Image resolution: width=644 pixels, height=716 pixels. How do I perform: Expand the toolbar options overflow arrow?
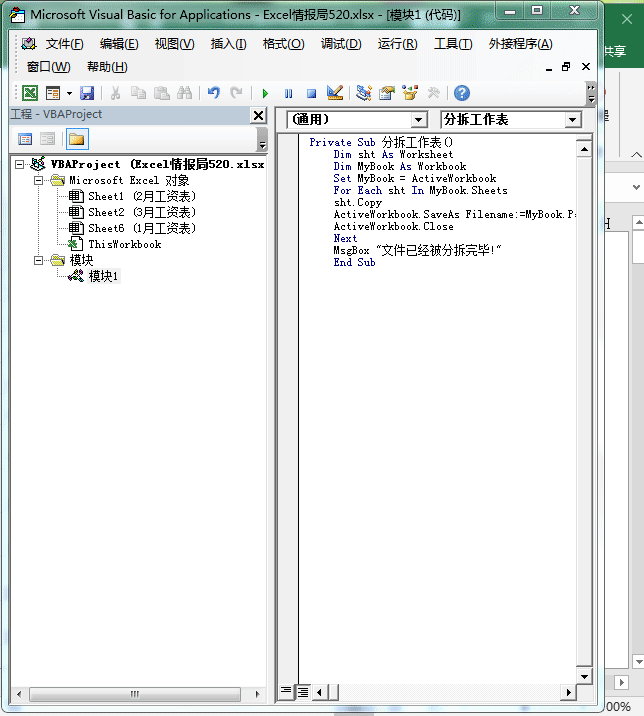pyautogui.click(x=591, y=94)
